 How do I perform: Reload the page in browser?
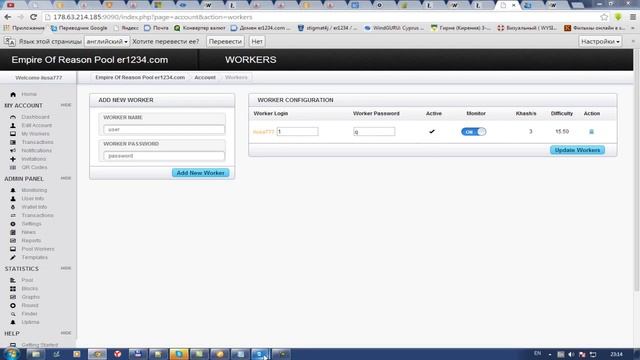coord(33,17)
